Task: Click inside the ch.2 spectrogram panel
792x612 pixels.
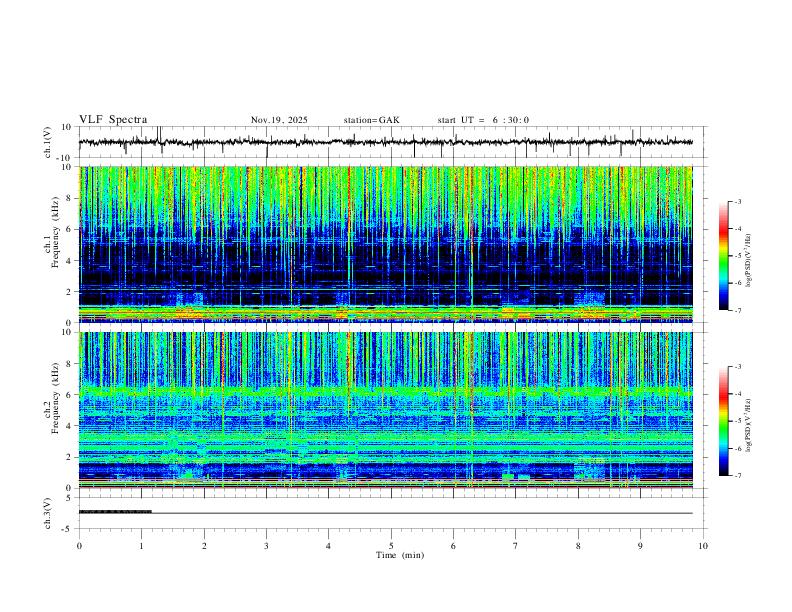Action: [x=386, y=410]
